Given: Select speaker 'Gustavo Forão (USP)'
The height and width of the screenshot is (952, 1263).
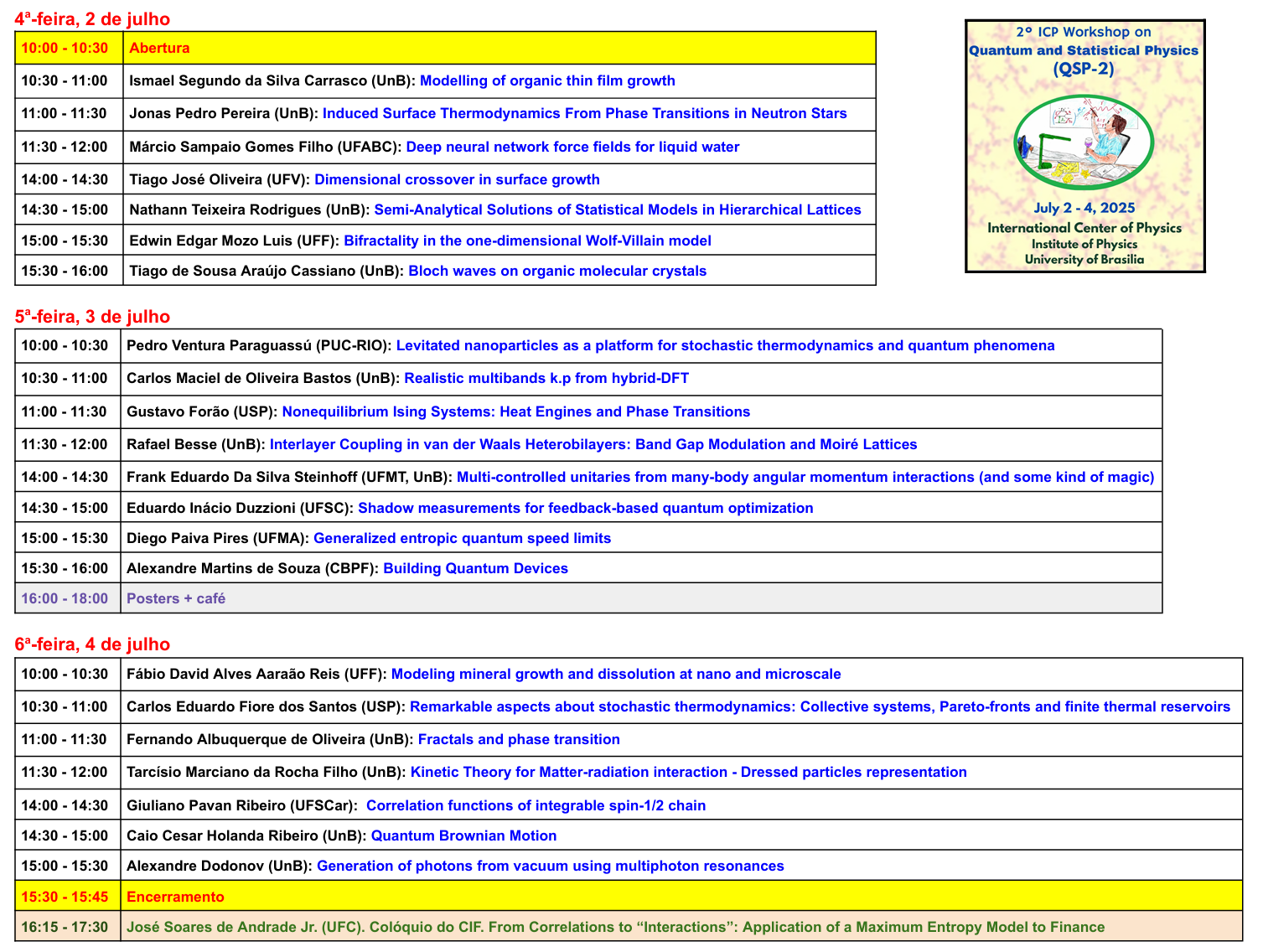Looking at the screenshot, I should tap(202, 411).
